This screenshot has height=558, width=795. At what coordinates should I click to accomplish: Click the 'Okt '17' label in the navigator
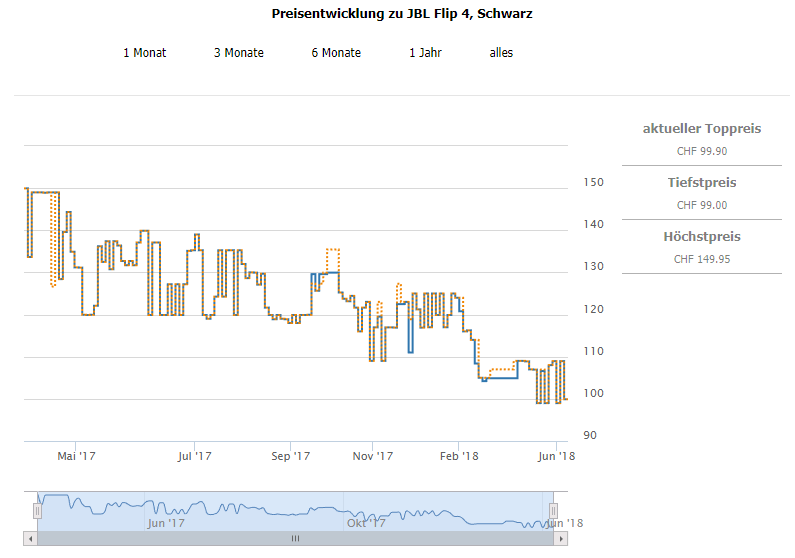(366, 523)
